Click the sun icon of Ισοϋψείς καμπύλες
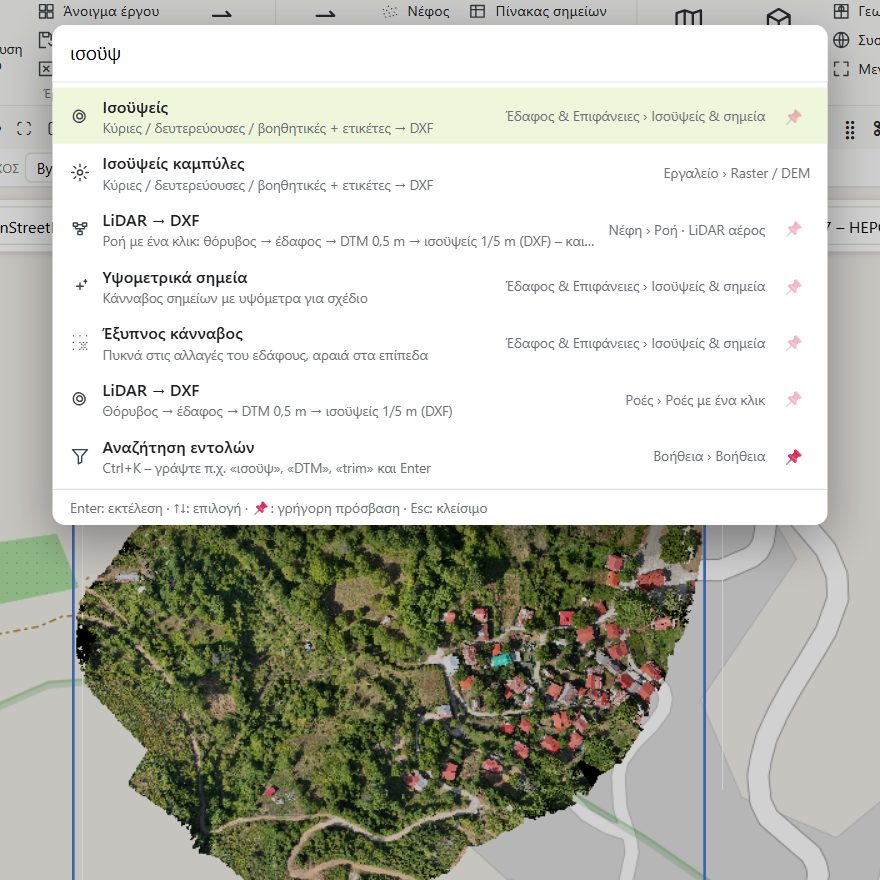Screen dimensions: 880x880 (x=80, y=173)
